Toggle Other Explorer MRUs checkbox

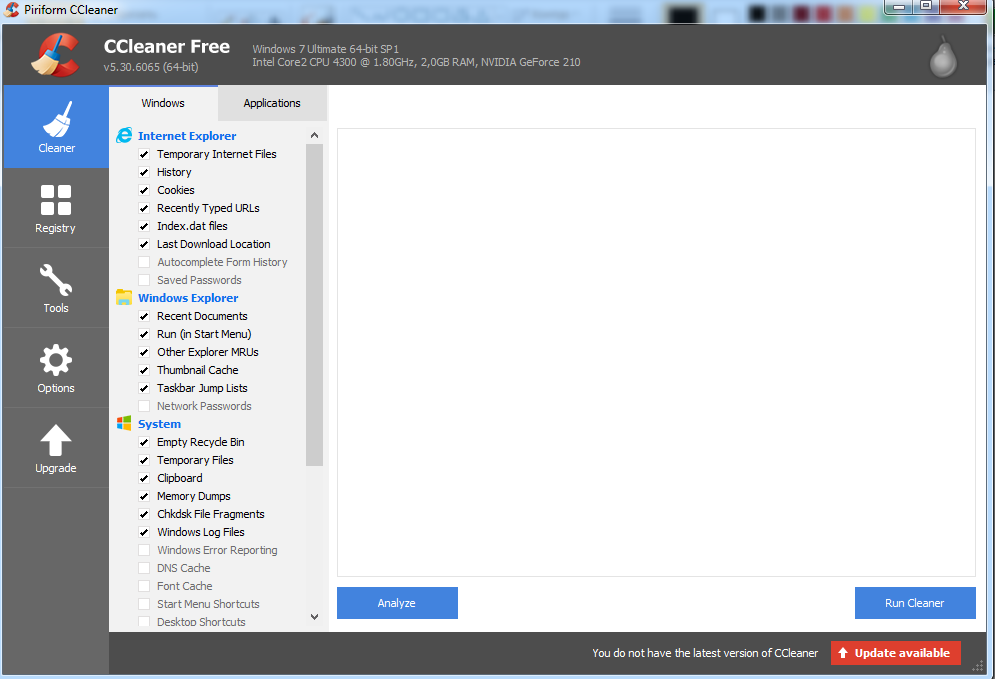[144, 352]
